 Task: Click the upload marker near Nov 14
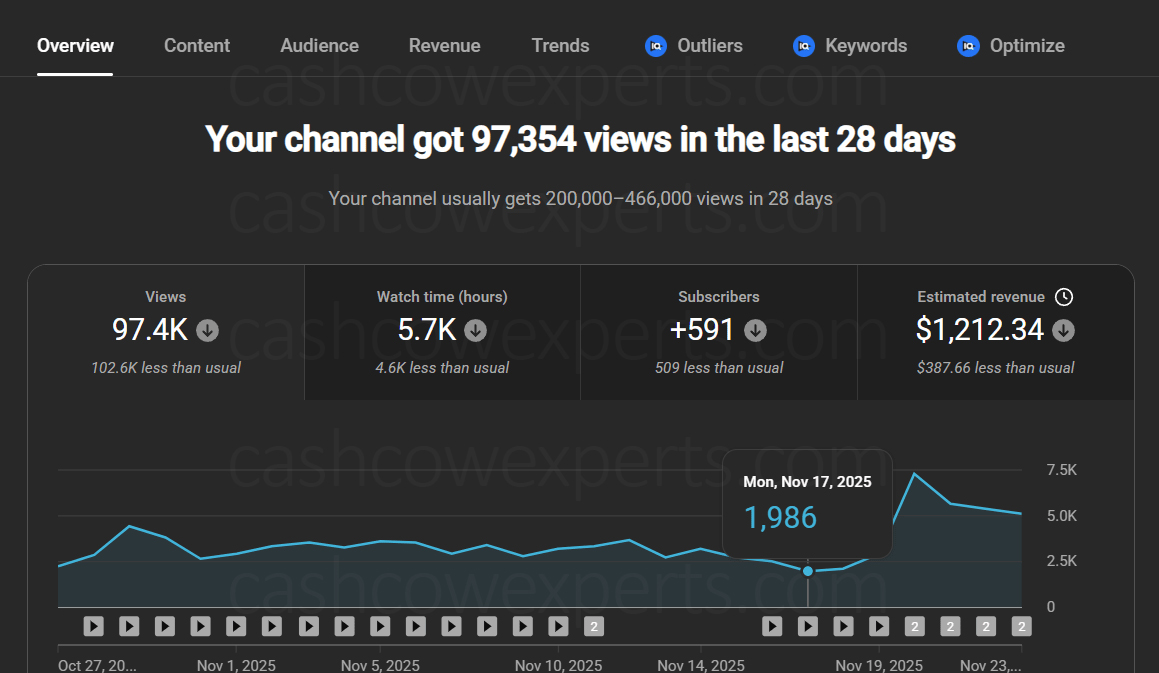pyautogui.click(x=772, y=626)
